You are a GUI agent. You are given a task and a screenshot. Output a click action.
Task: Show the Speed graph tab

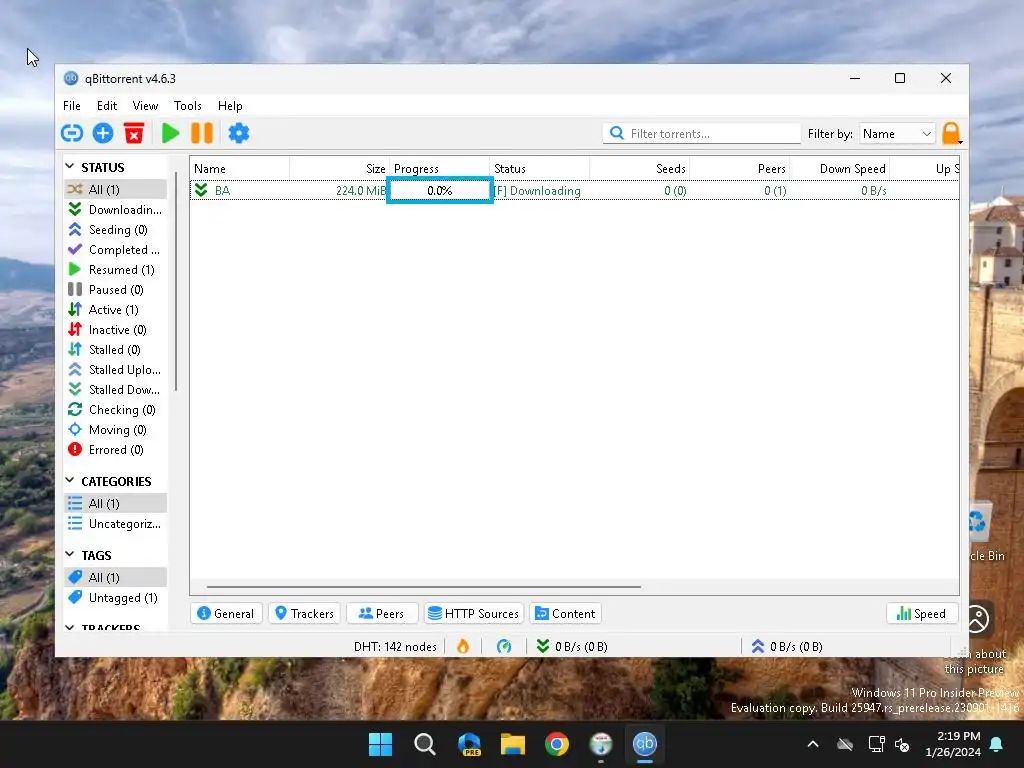pos(921,614)
